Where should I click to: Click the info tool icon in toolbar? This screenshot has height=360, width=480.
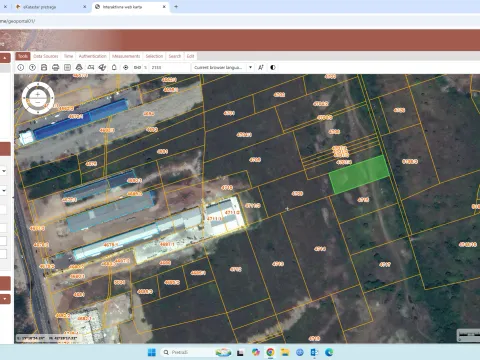[21, 67]
